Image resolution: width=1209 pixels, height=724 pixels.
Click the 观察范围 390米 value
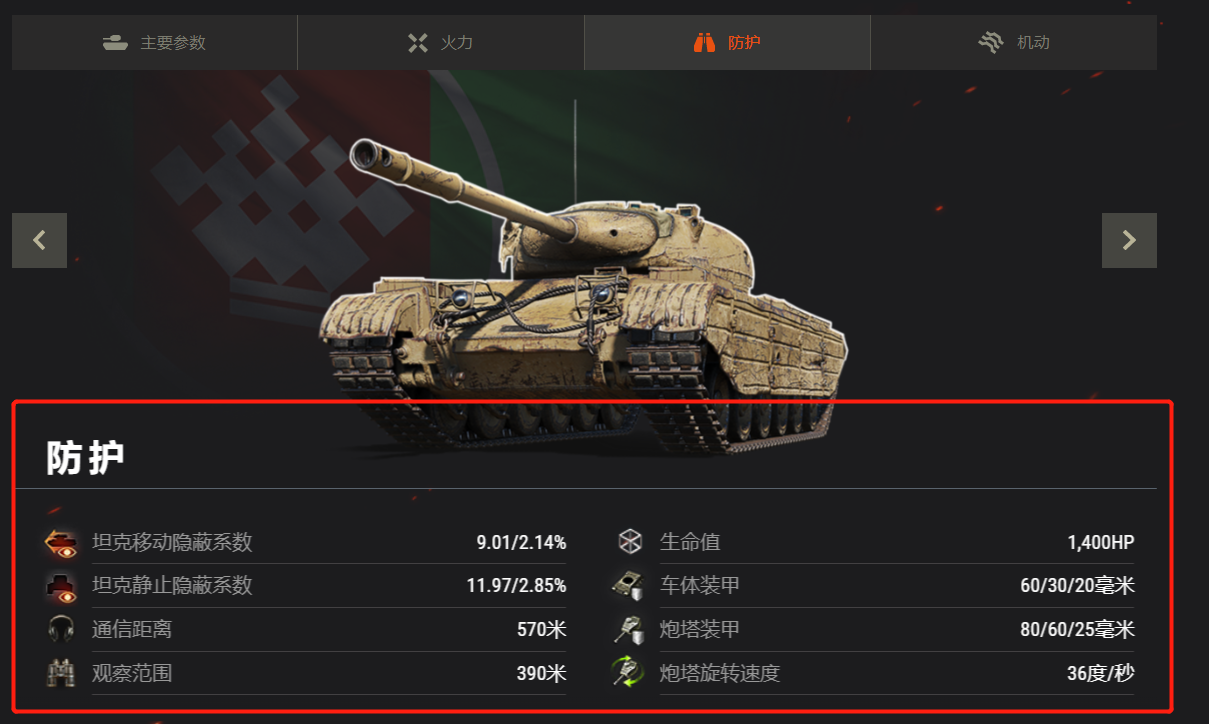coord(542,673)
